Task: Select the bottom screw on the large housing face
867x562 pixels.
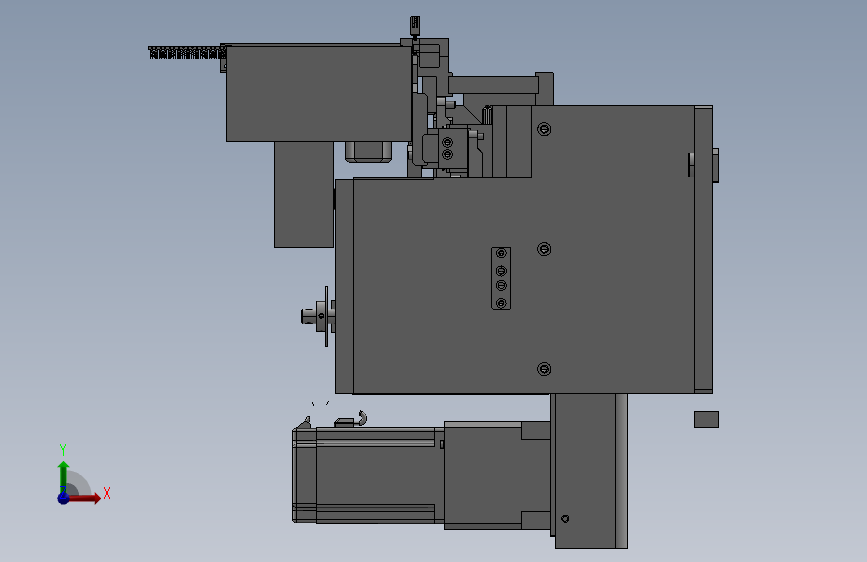Action: (x=544, y=369)
